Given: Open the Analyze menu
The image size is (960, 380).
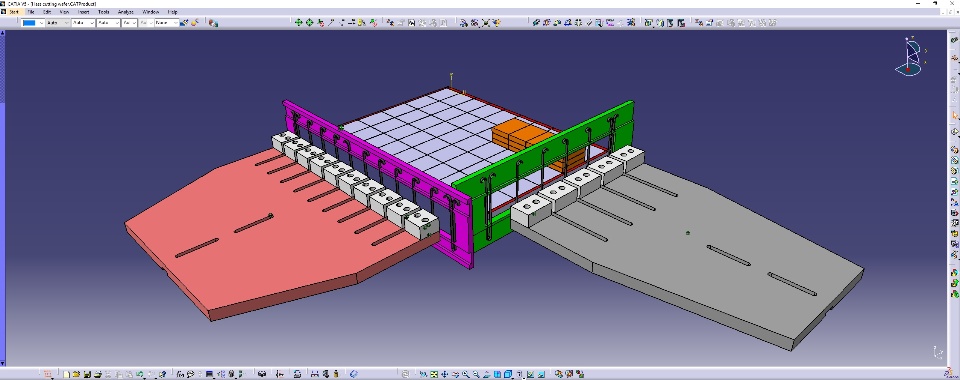Looking at the screenshot, I should [x=126, y=12].
